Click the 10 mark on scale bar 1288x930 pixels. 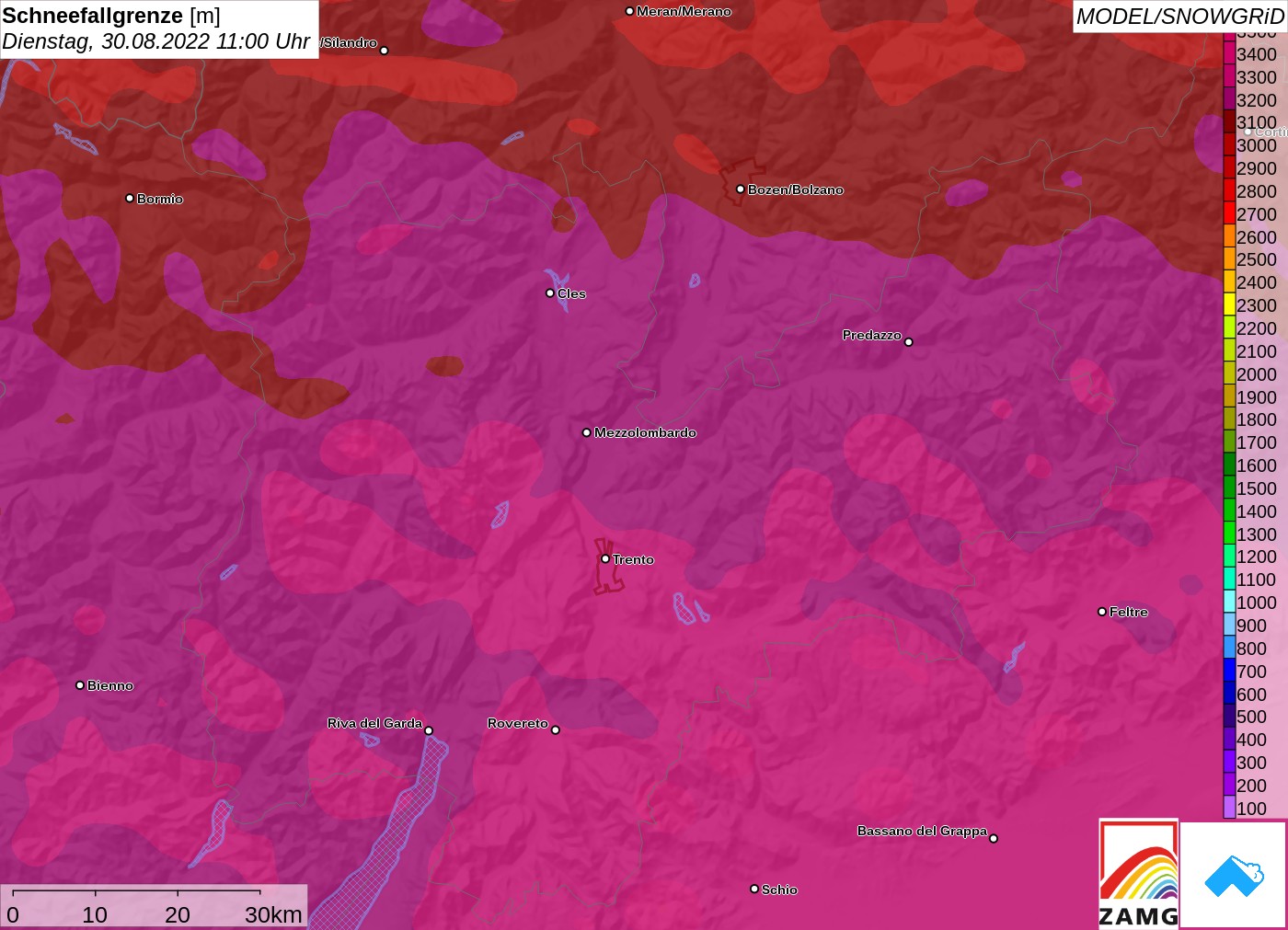(95, 914)
